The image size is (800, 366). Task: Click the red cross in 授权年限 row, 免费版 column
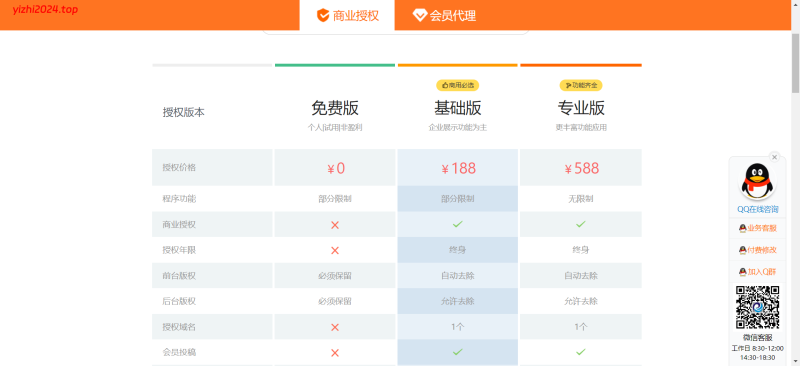coord(335,250)
